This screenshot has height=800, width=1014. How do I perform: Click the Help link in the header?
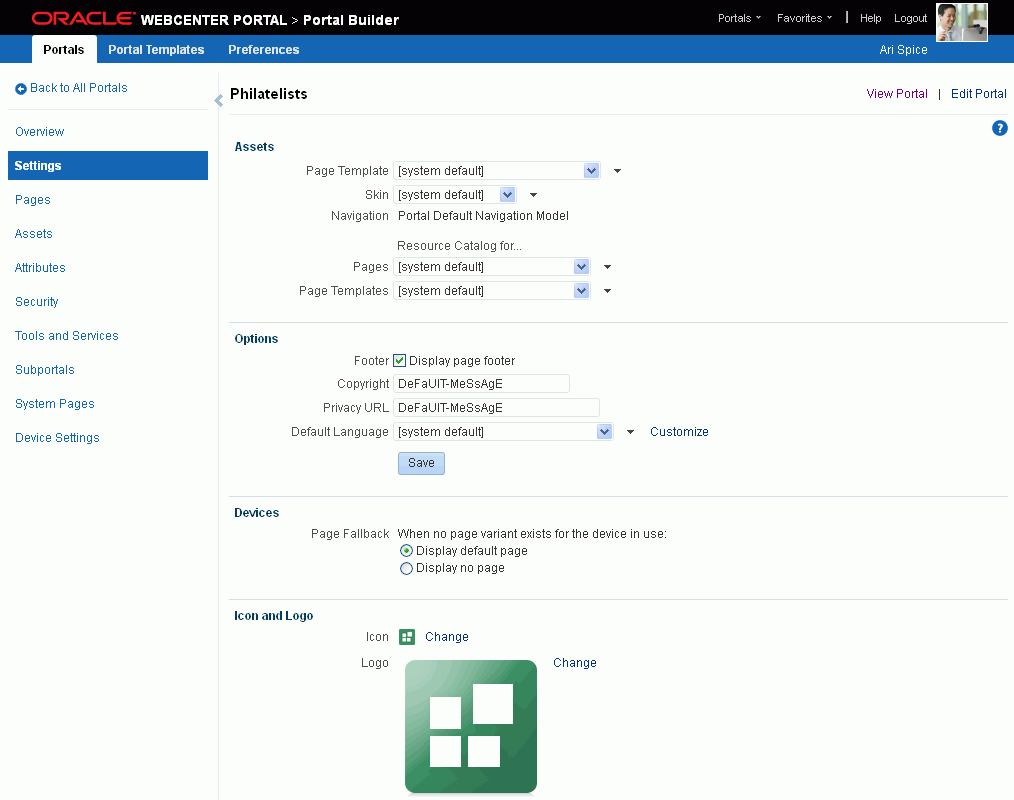tap(870, 18)
